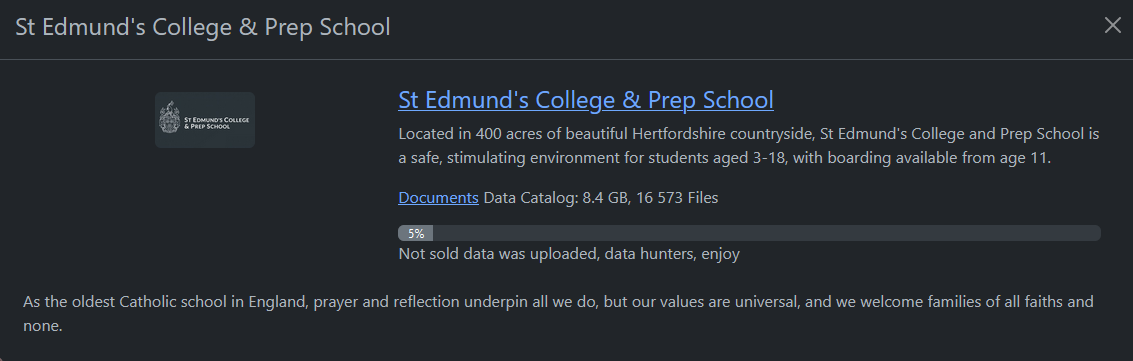The height and width of the screenshot is (361, 1133).
Task: Click the word 'none.' on the last line
Action: tap(43, 326)
